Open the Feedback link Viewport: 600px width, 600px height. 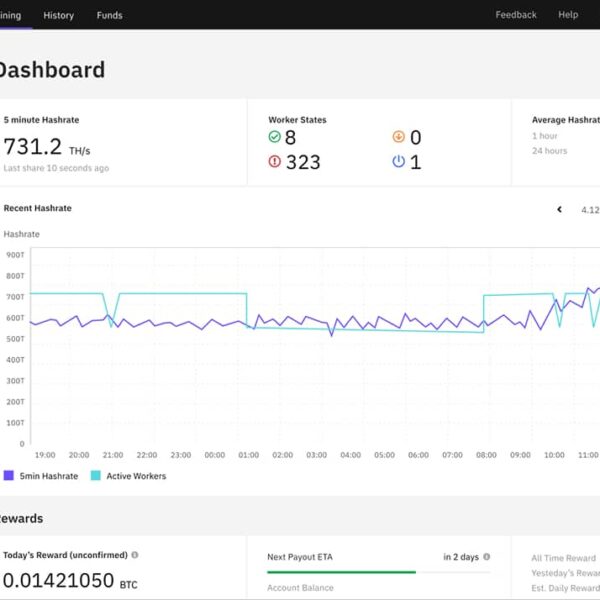(x=516, y=15)
